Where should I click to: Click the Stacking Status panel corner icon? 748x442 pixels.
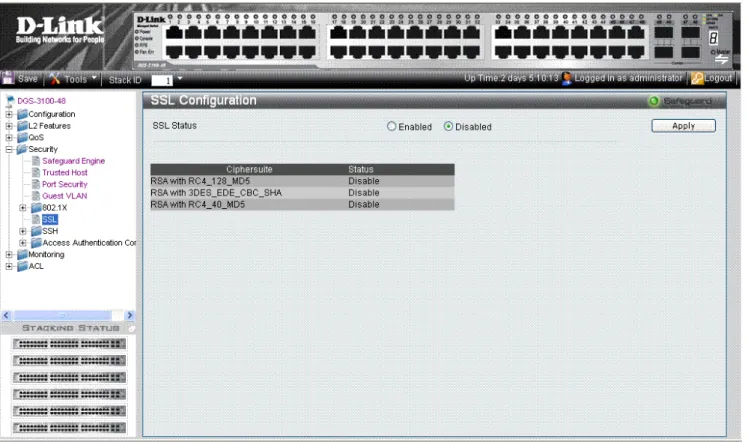pos(131,329)
